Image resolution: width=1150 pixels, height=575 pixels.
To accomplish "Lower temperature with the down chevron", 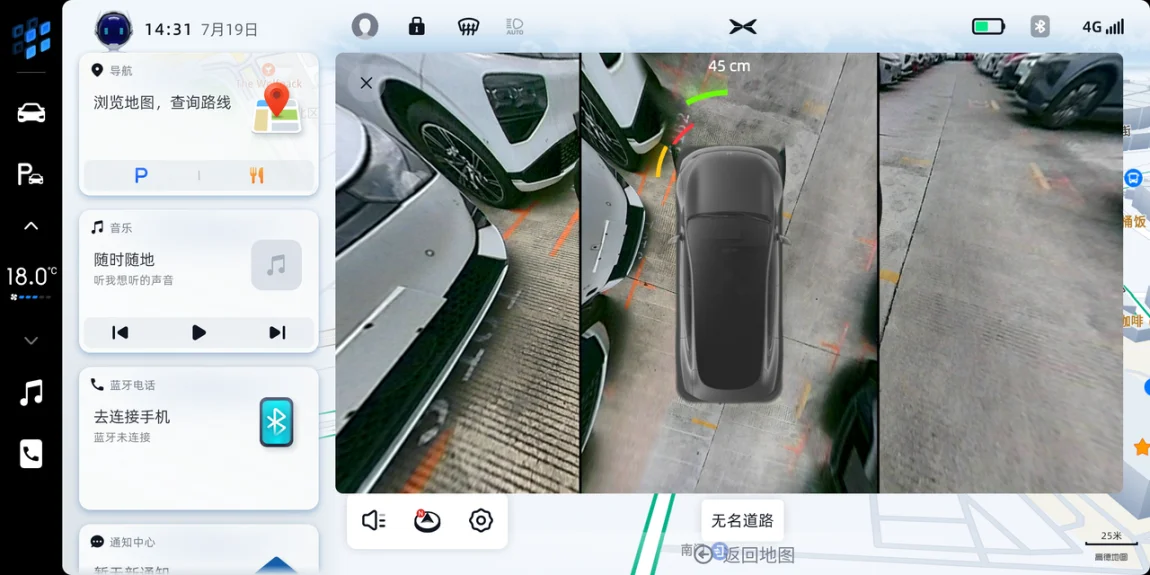I will 31,341.
